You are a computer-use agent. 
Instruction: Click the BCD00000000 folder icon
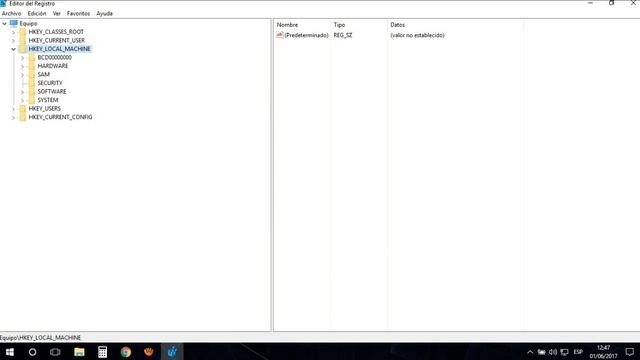coord(32,58)
